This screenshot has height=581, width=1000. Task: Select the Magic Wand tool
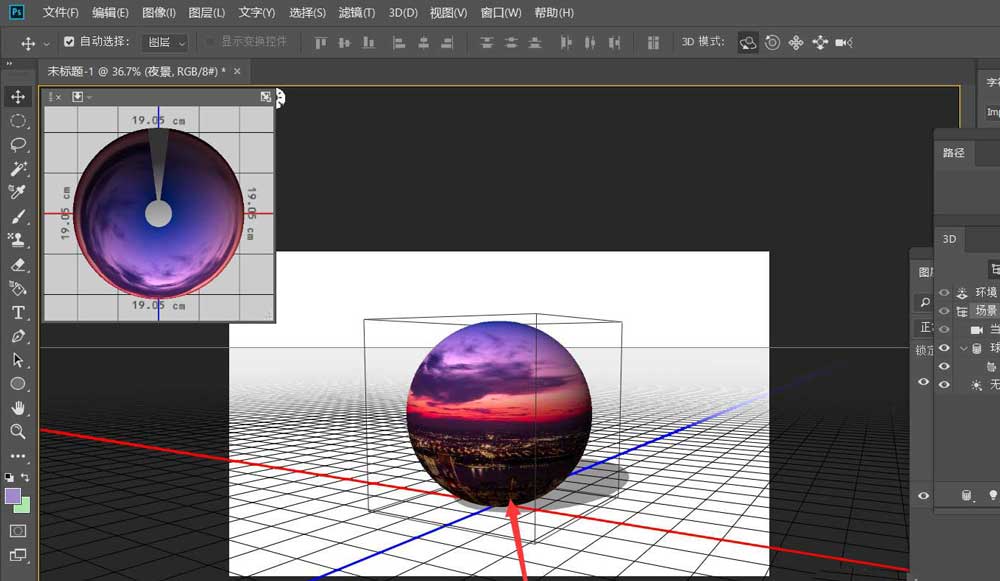[18, 168]
